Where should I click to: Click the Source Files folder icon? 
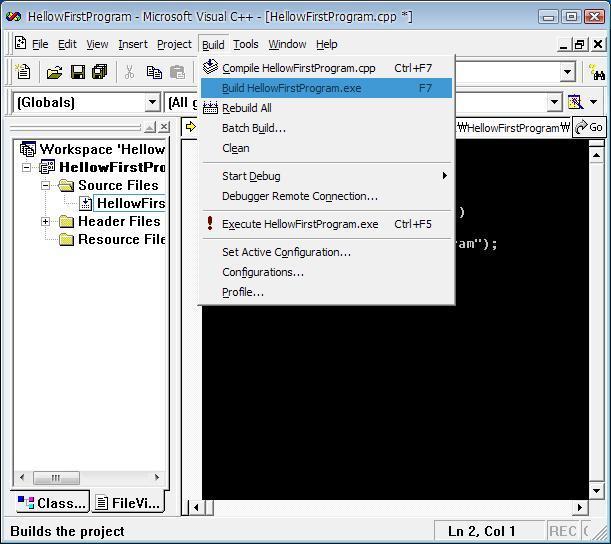point(66,185)
